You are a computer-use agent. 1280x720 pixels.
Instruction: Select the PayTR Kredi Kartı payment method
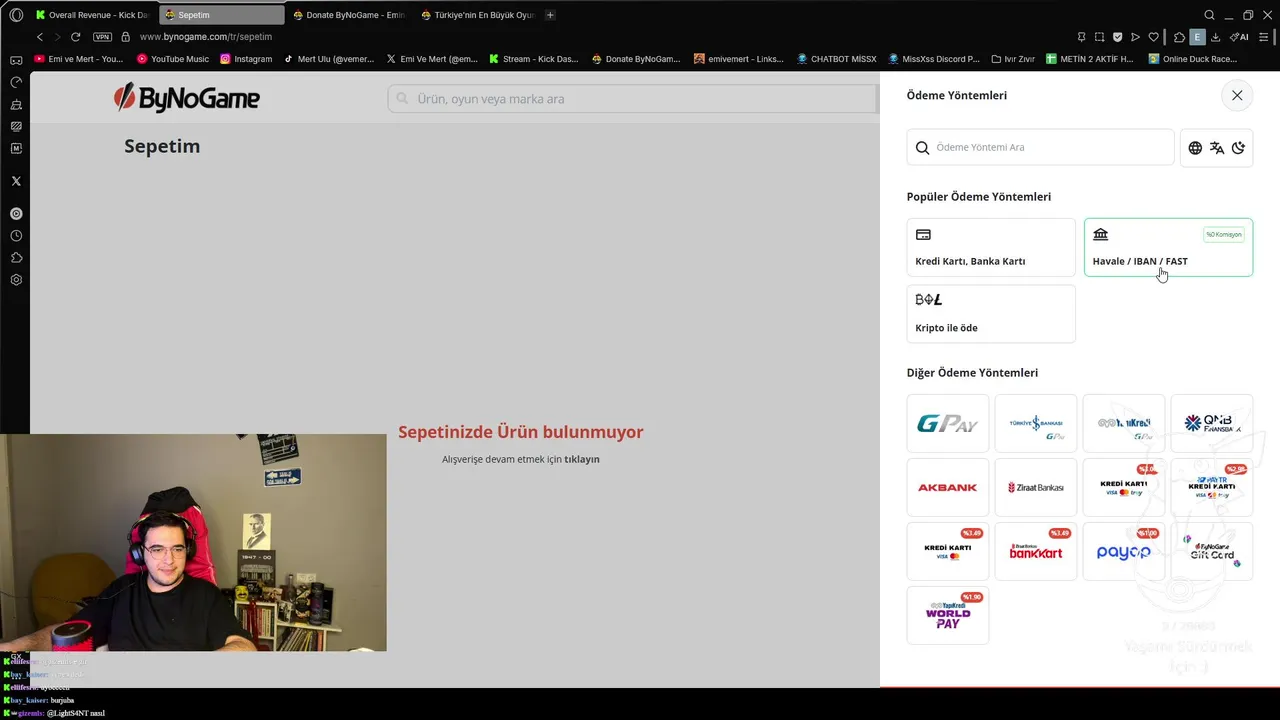1212,488
